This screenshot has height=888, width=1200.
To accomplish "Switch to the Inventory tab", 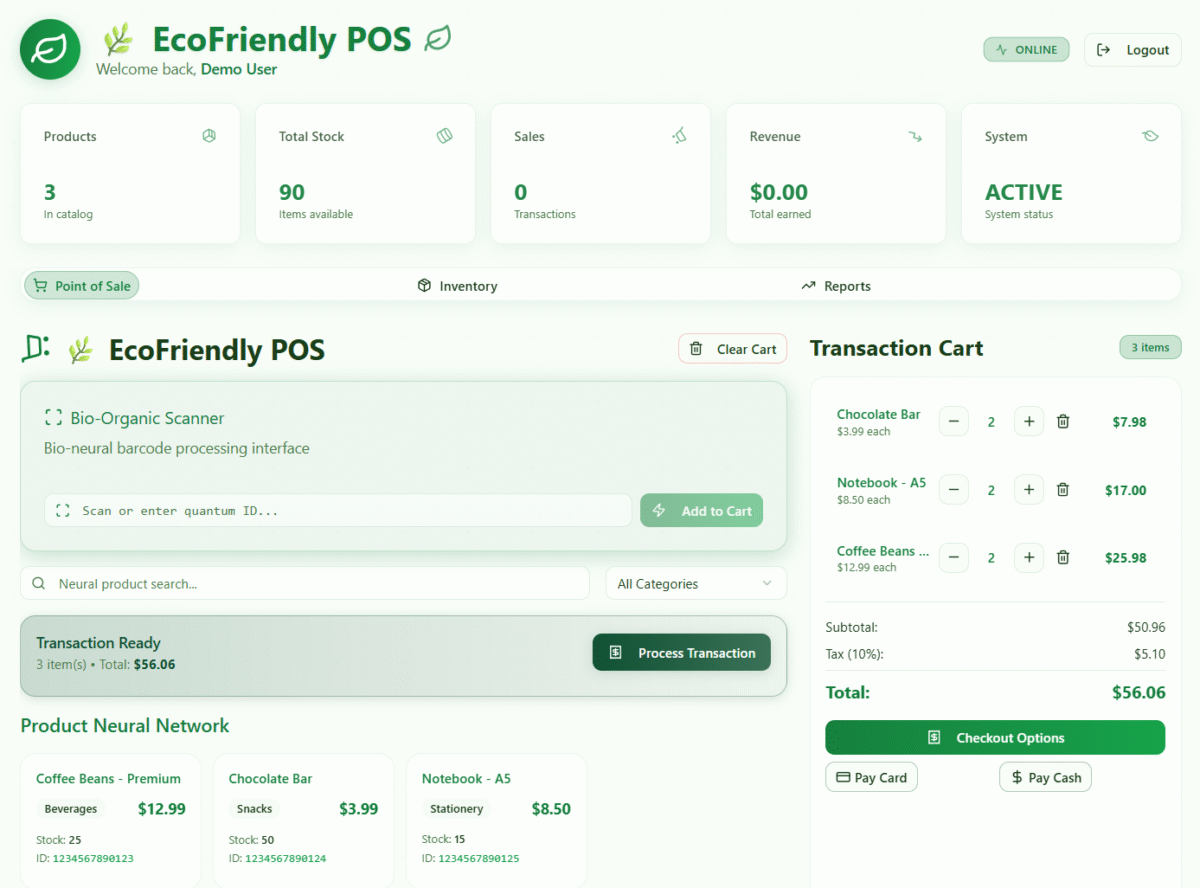I will point(457,286).
